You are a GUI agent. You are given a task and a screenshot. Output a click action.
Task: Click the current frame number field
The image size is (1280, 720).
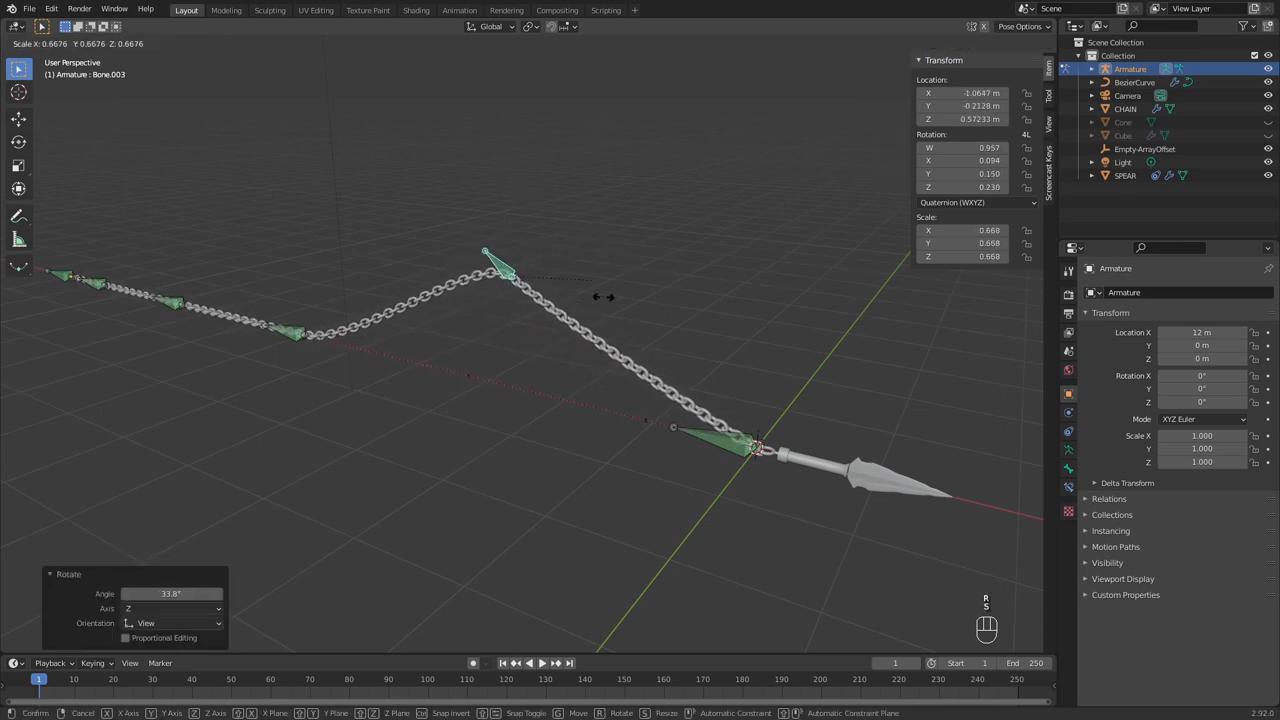pos(895,663)
